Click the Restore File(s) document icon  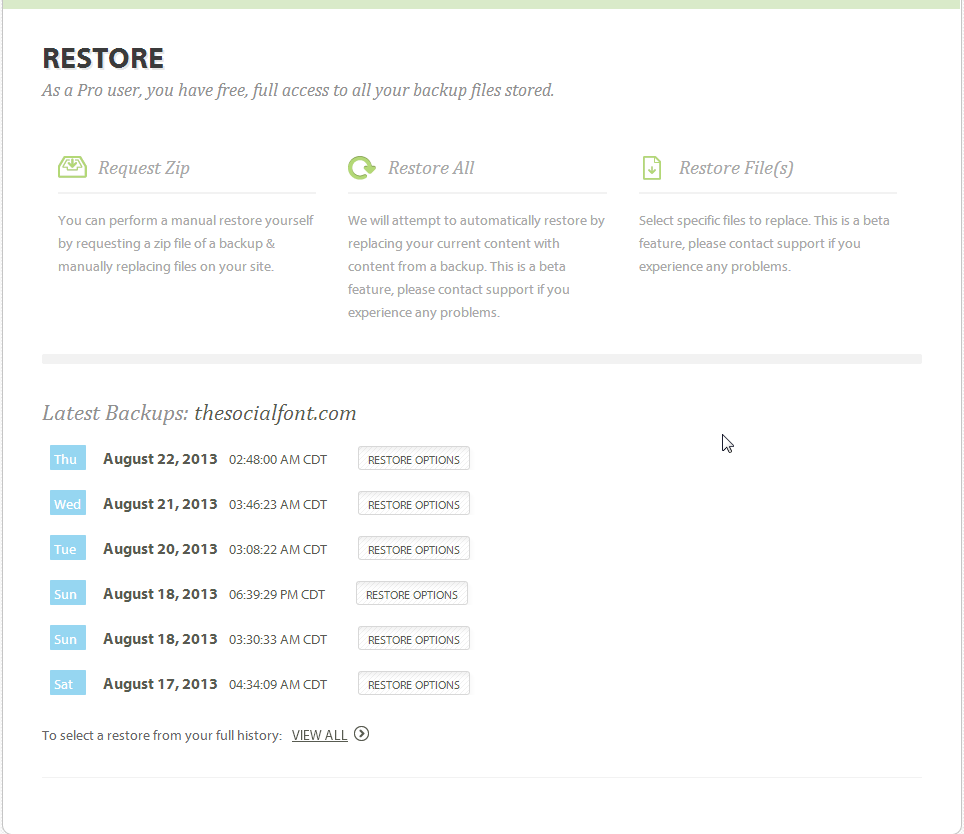click(652, 168)
